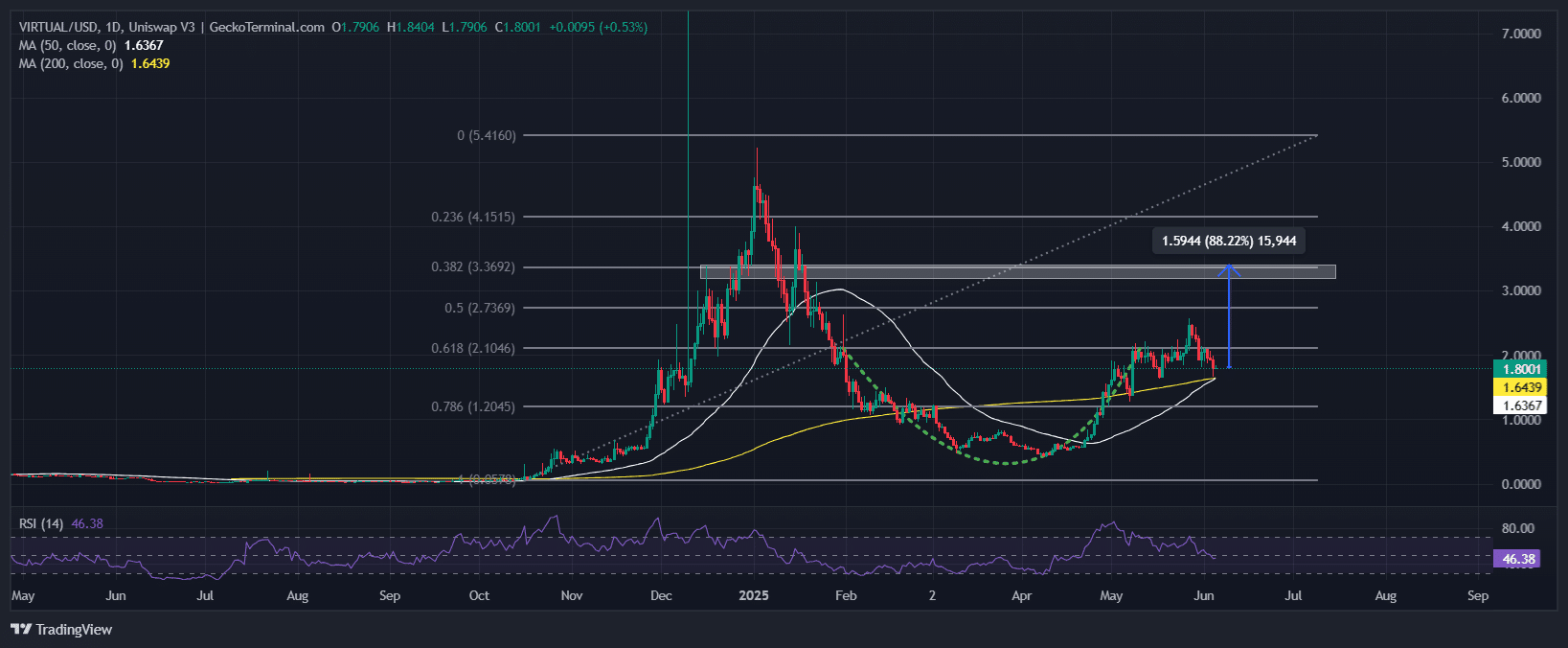Click the RSI value 46.38 in legend

(x=87, y=523)
